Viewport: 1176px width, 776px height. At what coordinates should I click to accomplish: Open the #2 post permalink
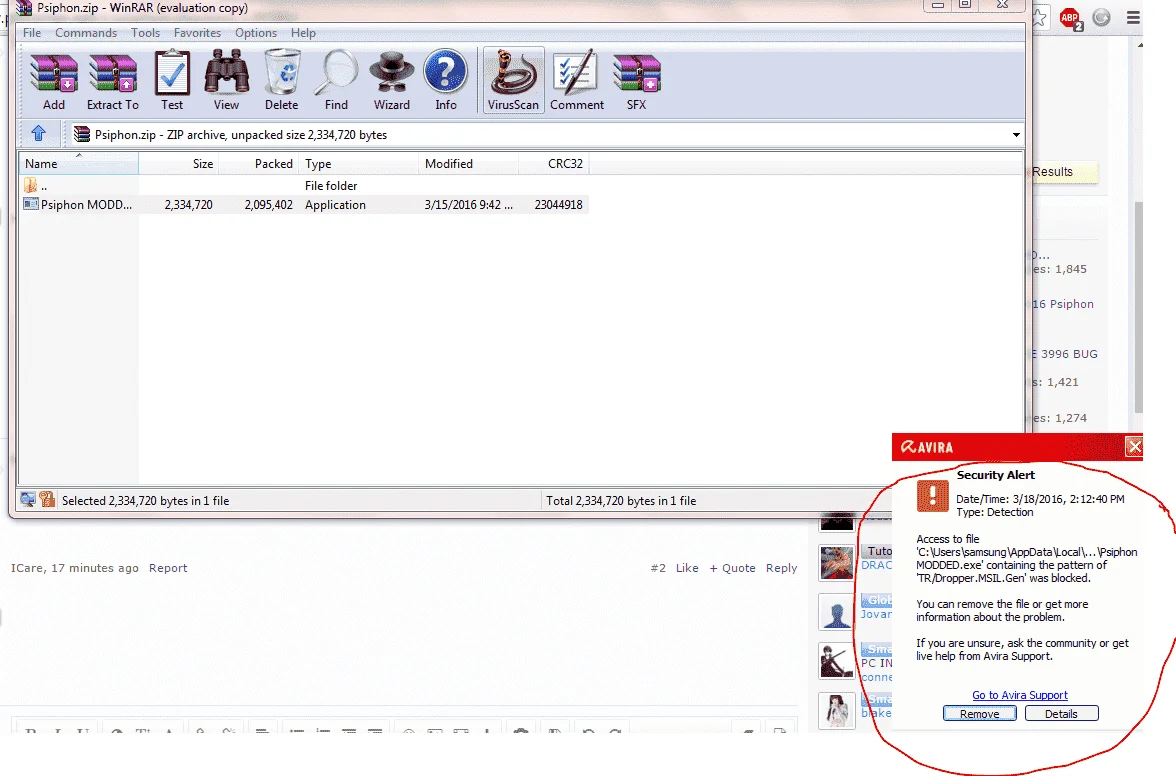(x=658, y=568)
